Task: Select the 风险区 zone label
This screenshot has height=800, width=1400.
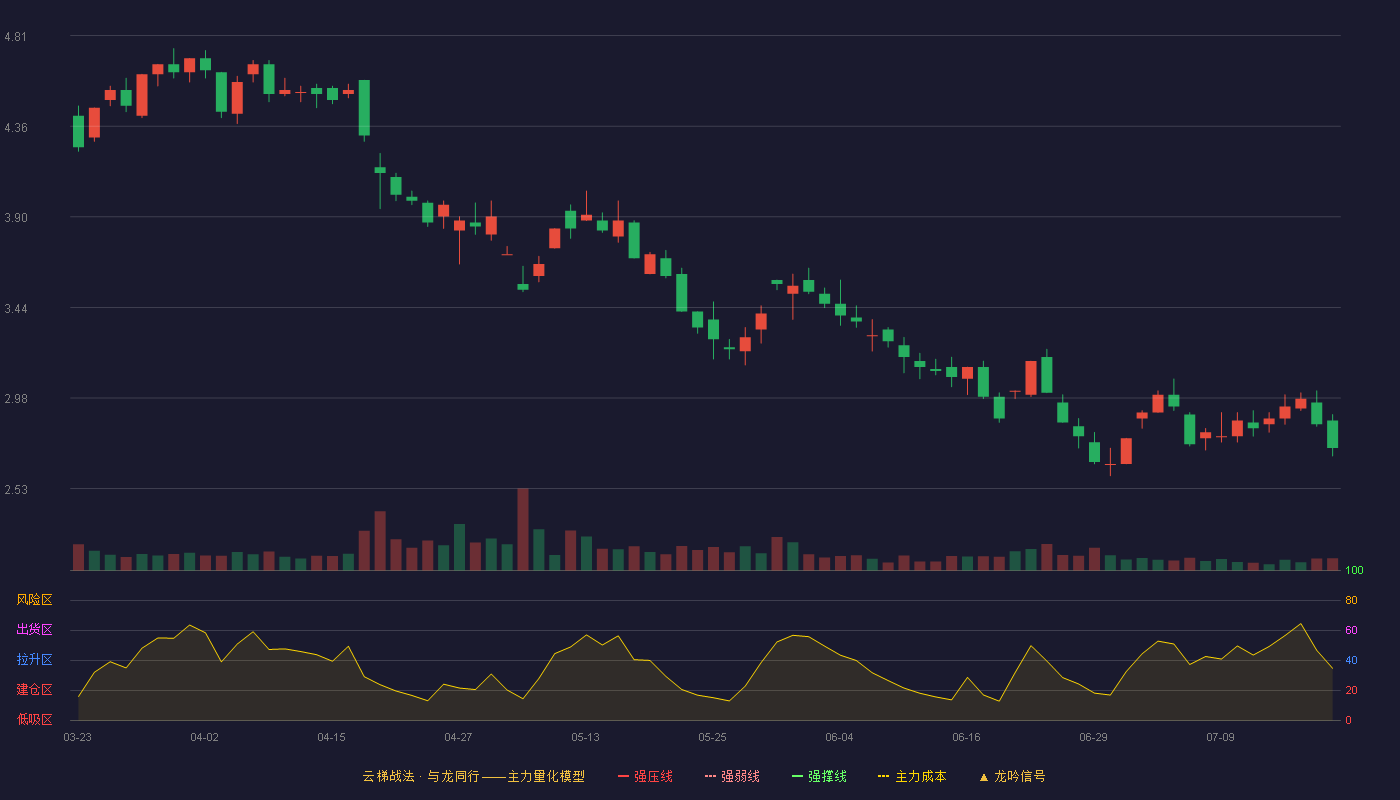Action: pyautogui.click(x=34, y=600)
